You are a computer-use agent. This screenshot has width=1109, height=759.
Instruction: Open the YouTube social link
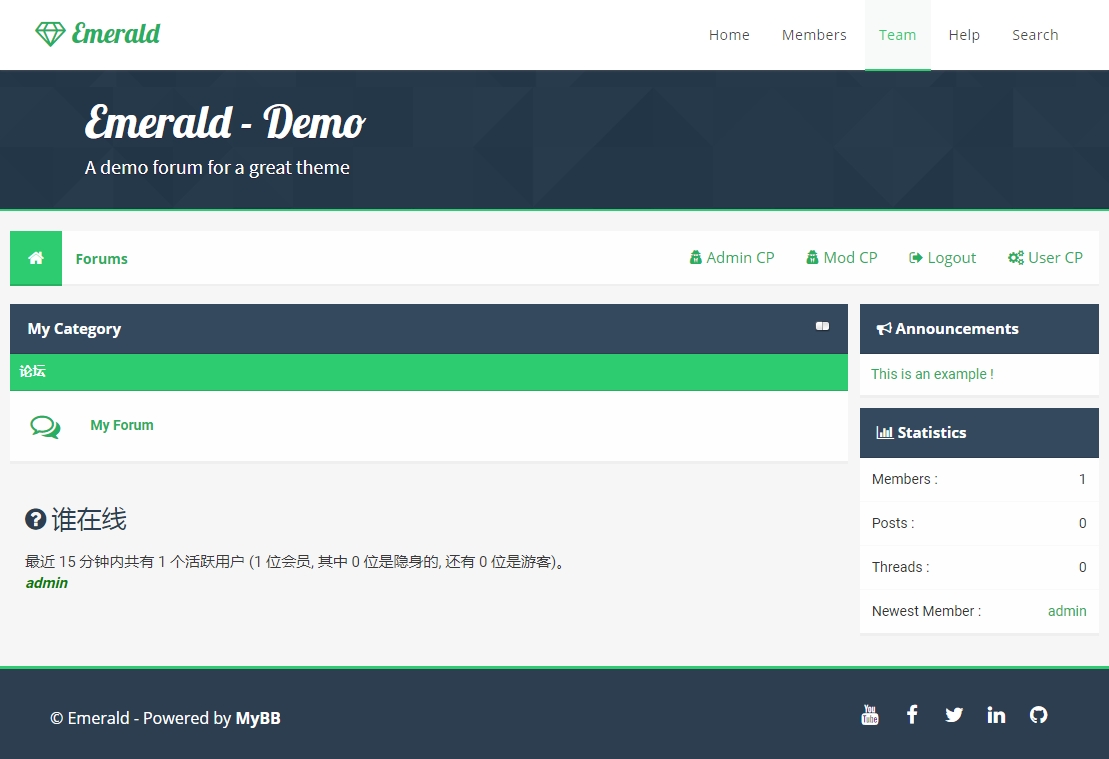(x=870, y=715)
